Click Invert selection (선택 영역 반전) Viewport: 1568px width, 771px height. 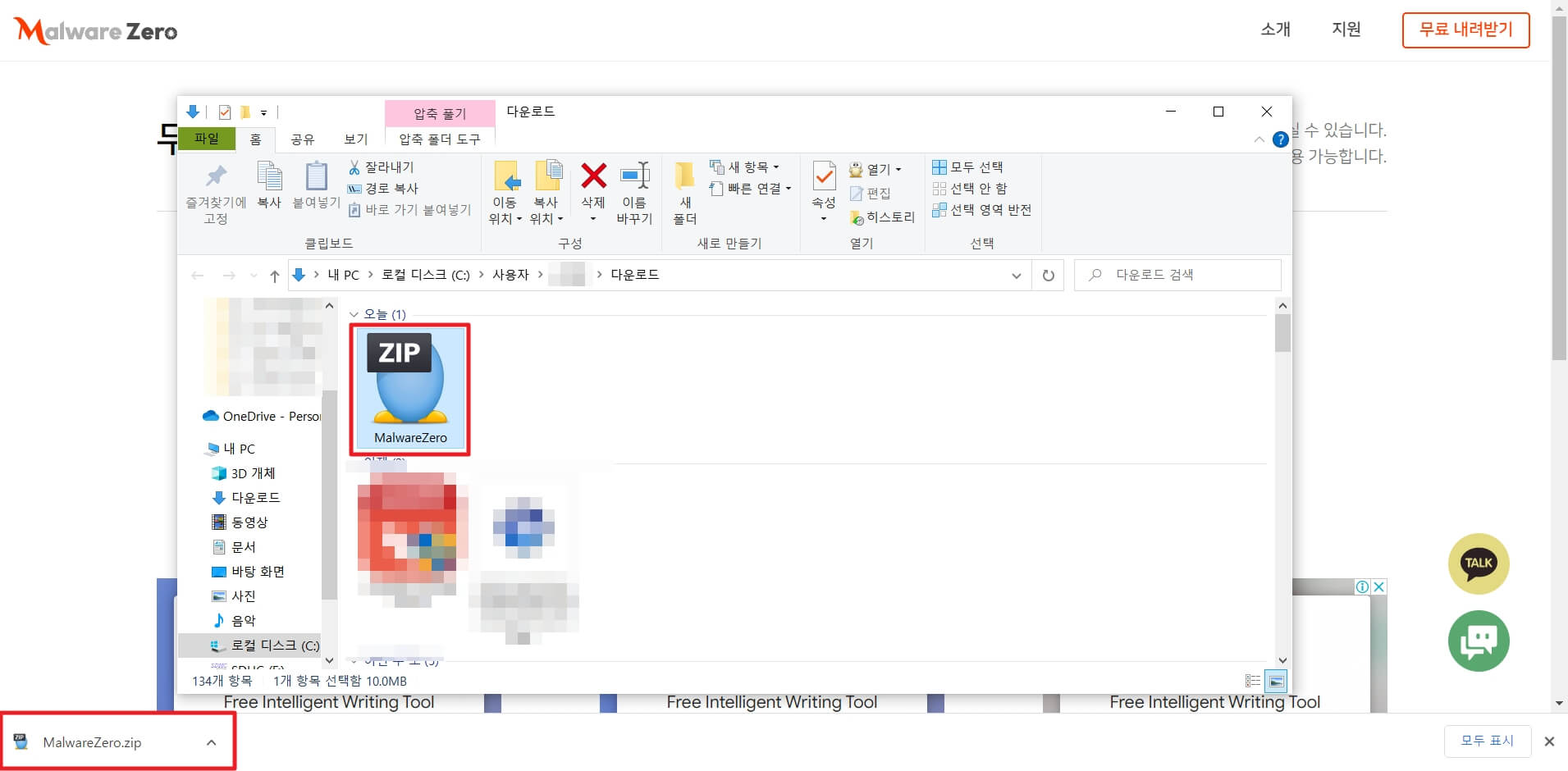pyautogui.click(x=982, y=210)
